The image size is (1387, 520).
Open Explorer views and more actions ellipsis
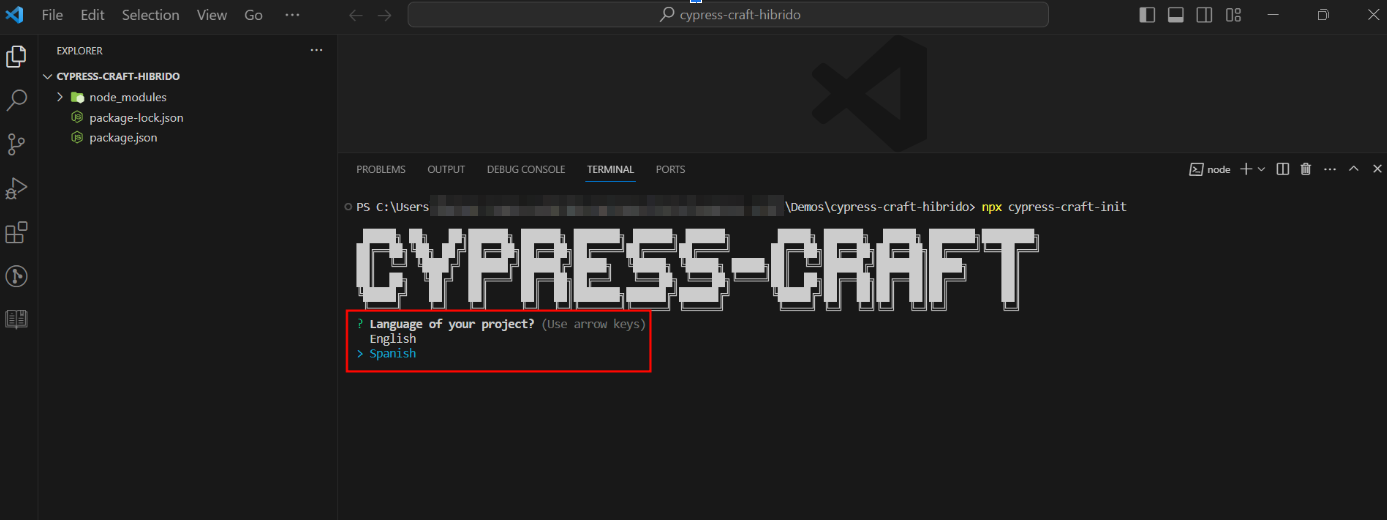point(317,50)
